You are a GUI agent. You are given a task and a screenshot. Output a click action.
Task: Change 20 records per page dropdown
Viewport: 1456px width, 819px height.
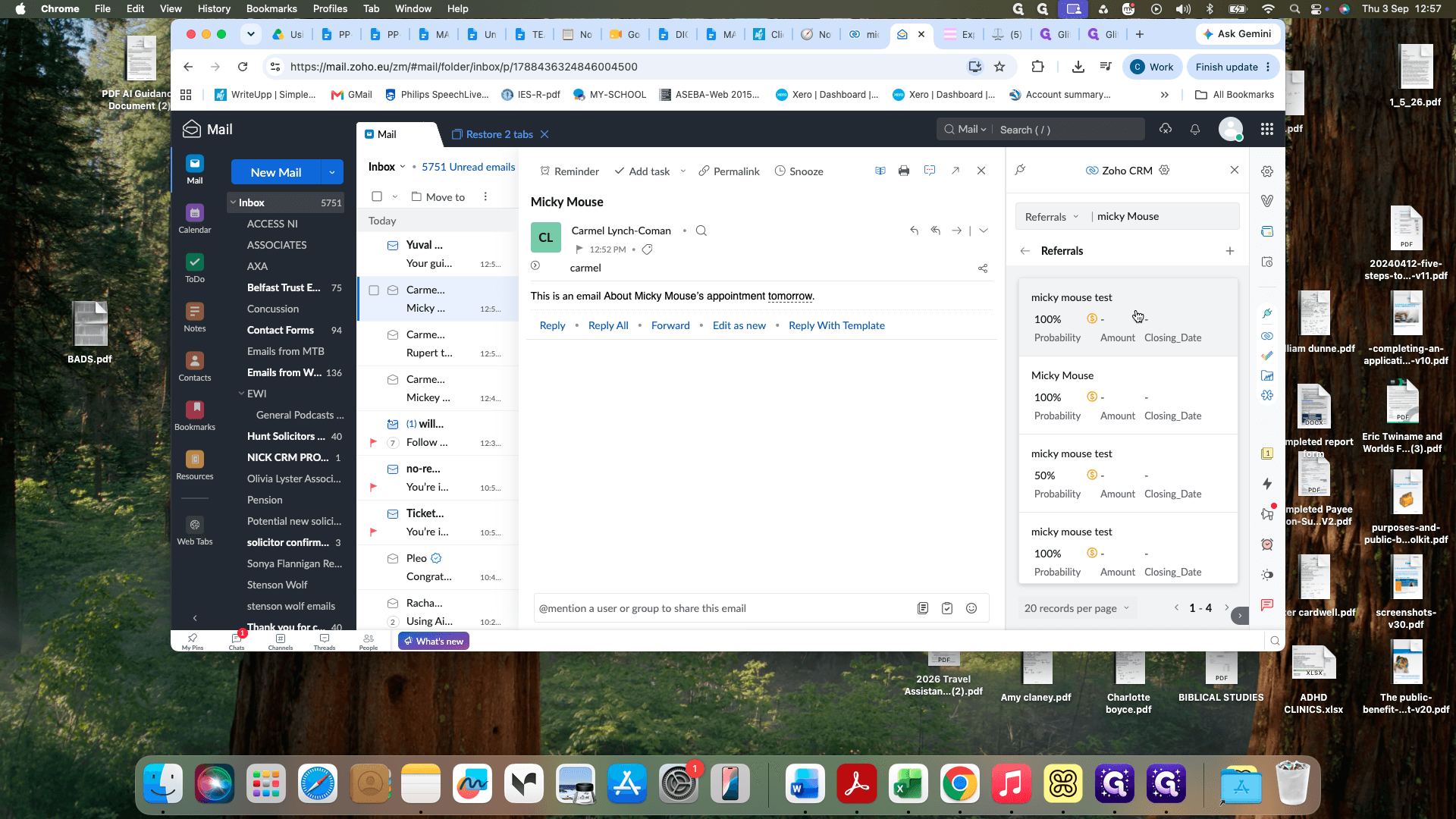pos(1077,608)
